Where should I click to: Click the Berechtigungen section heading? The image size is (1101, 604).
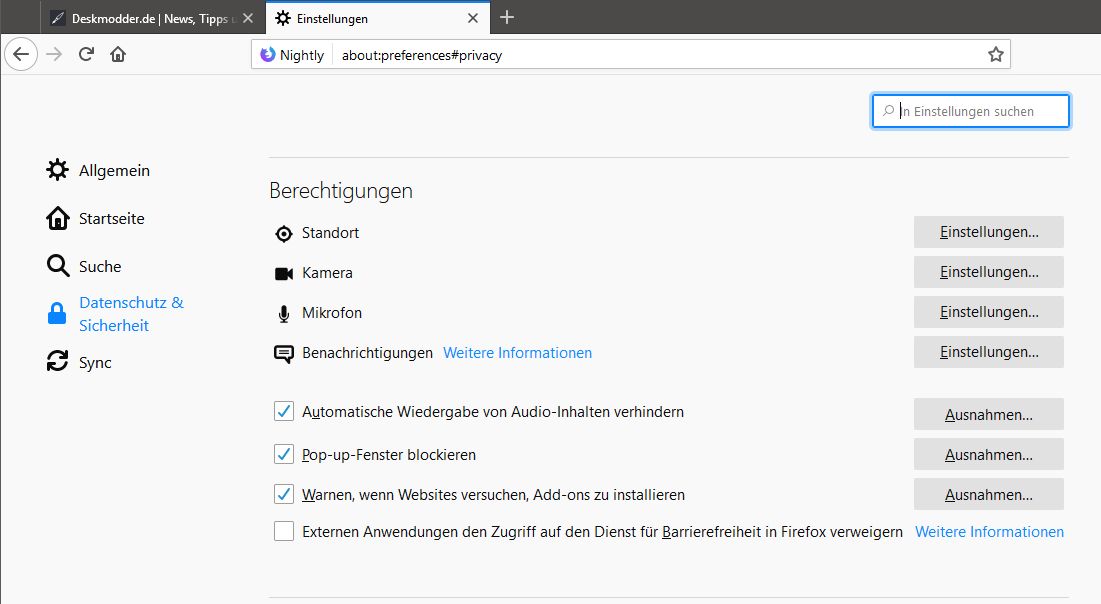tap(341, 190)
